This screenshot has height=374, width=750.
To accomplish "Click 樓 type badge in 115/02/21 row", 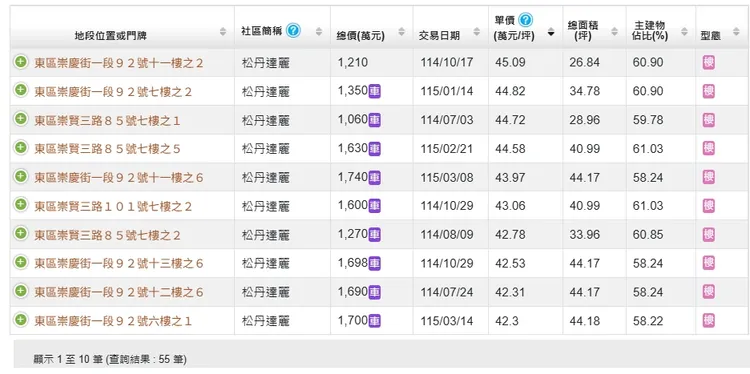I will tap(709, 149).
